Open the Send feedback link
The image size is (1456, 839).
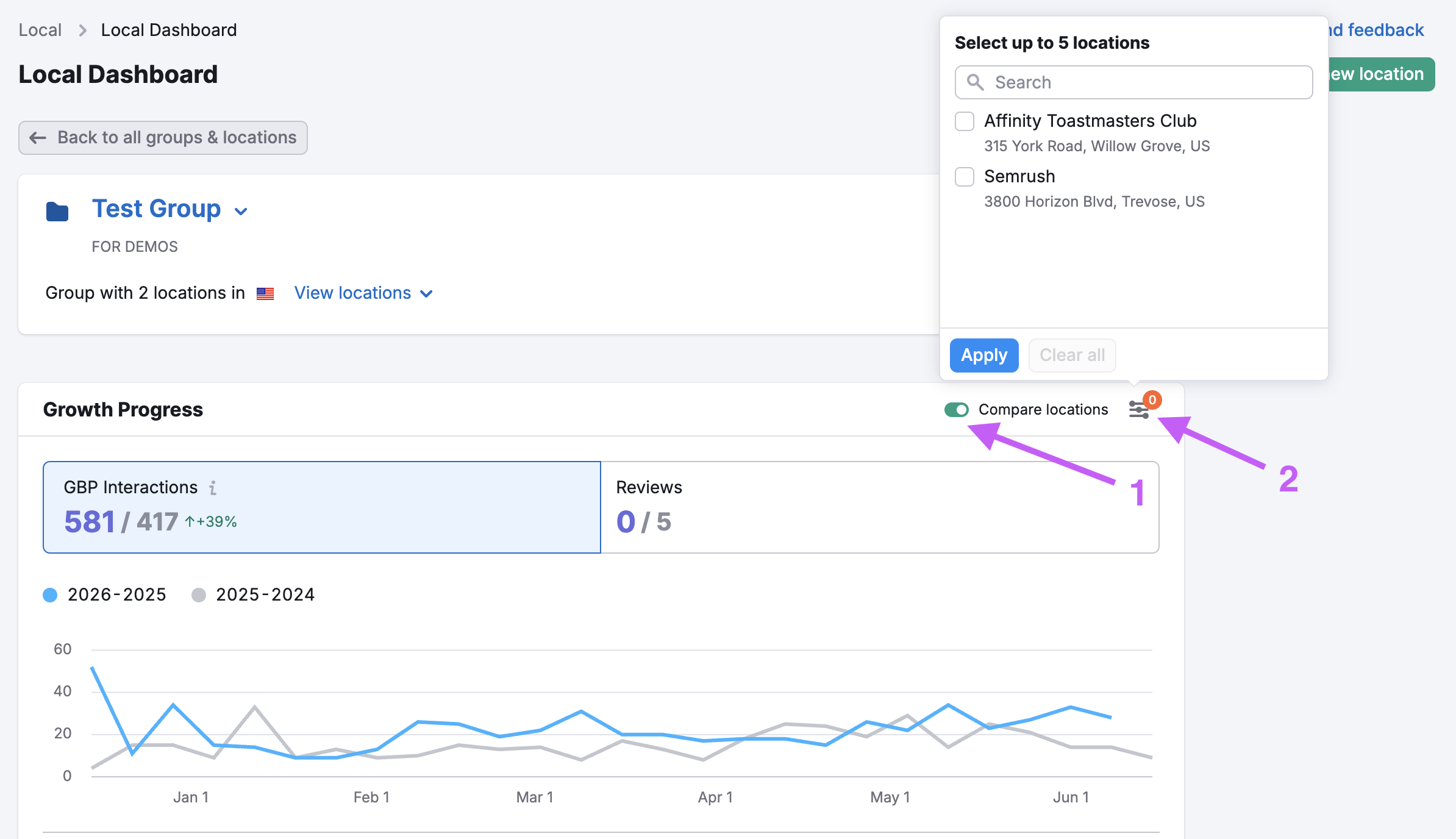[1377, 30]
